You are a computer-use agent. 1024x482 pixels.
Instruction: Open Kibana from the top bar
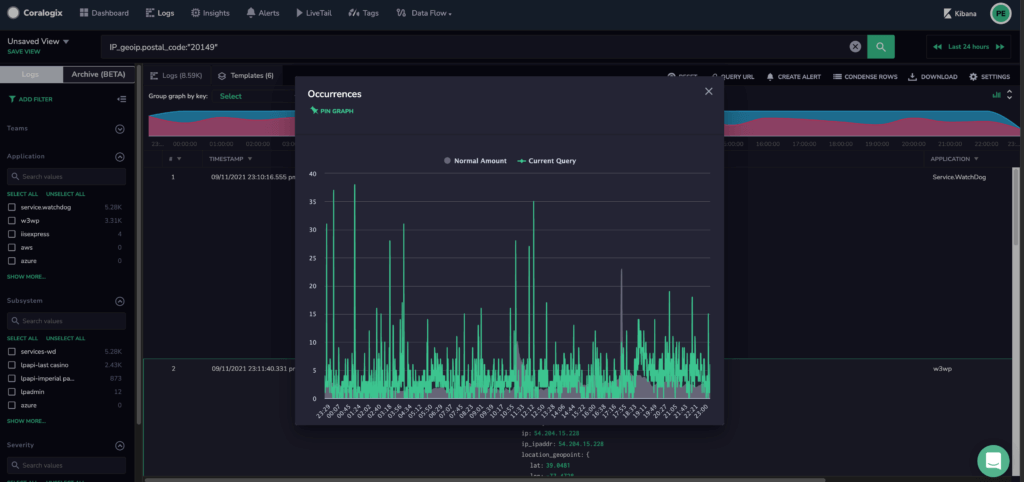click(960, 13)
